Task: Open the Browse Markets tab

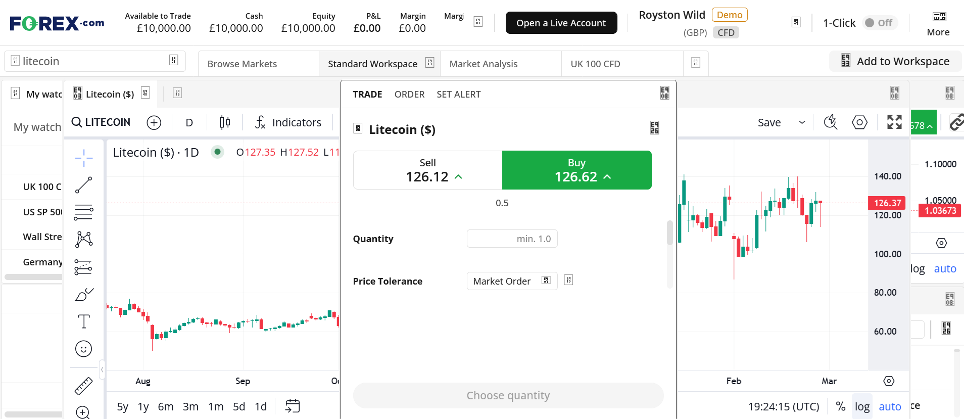Action: point(259,63)
